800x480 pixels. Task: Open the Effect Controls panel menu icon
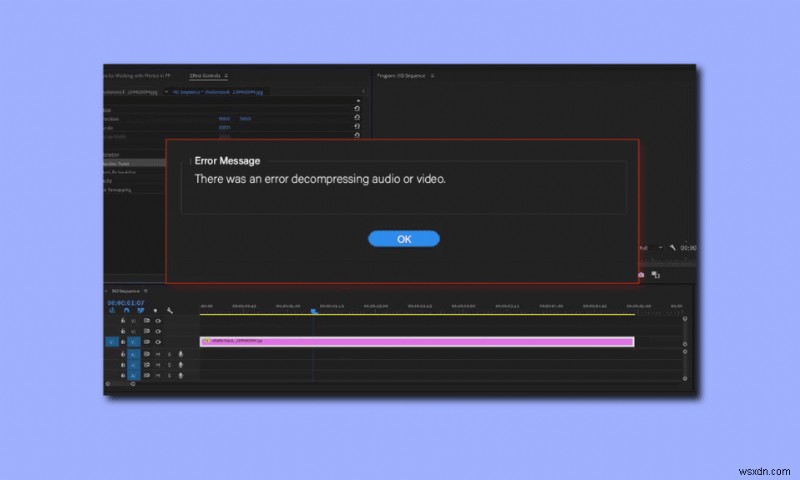[226, 75]
